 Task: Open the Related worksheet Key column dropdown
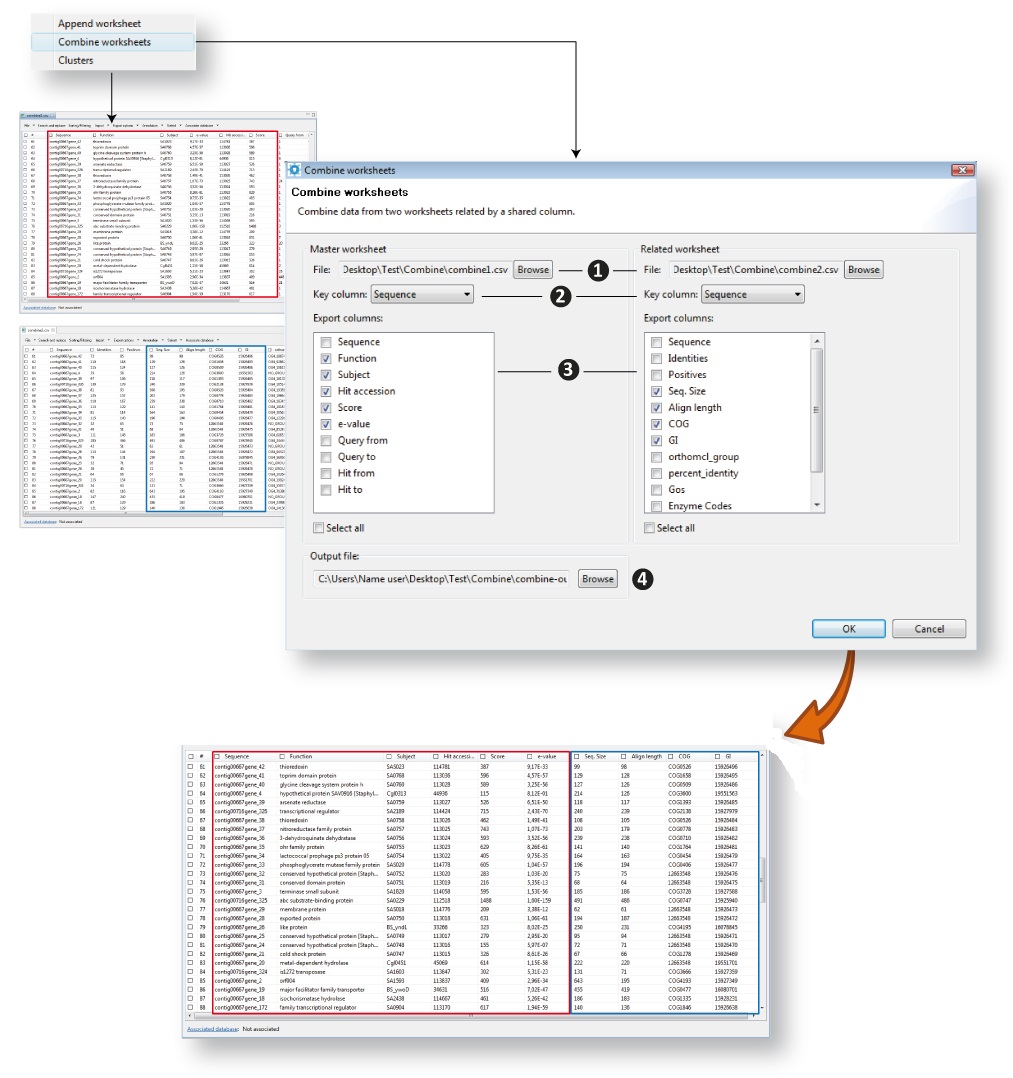(752, 295)
